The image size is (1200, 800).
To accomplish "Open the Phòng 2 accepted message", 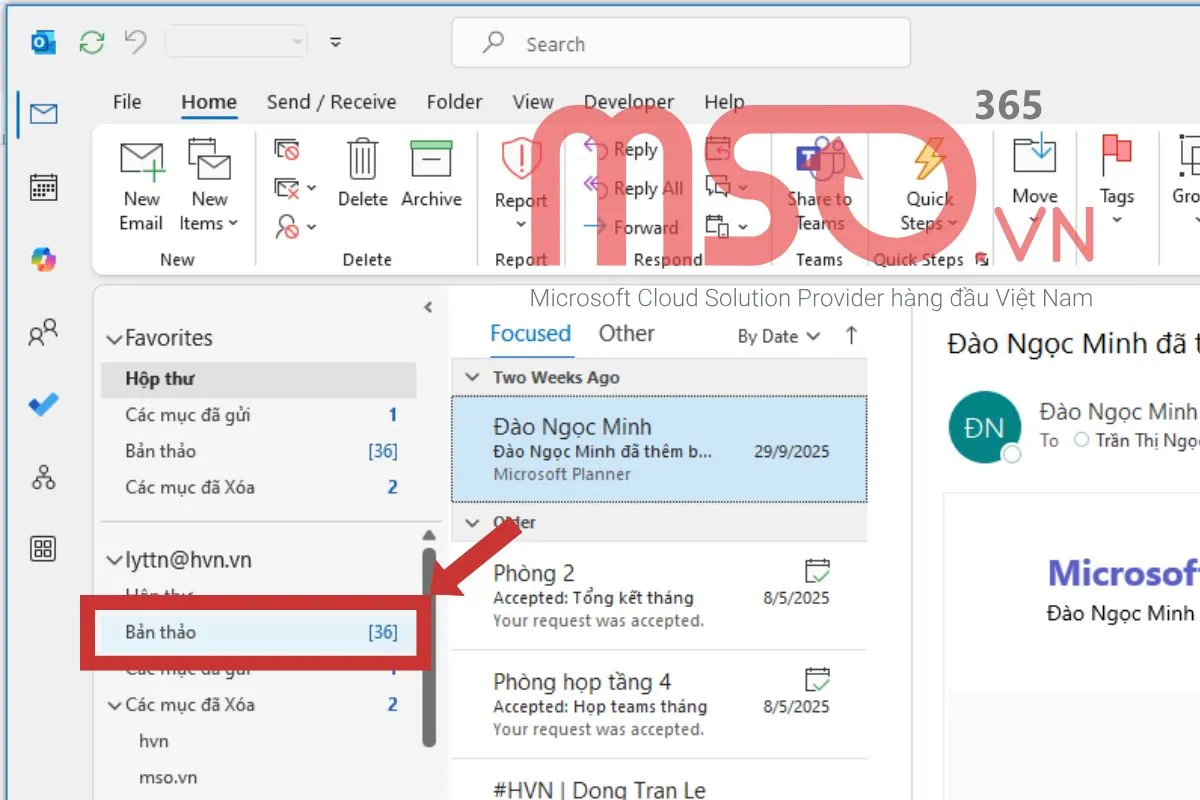I will 658,596.
